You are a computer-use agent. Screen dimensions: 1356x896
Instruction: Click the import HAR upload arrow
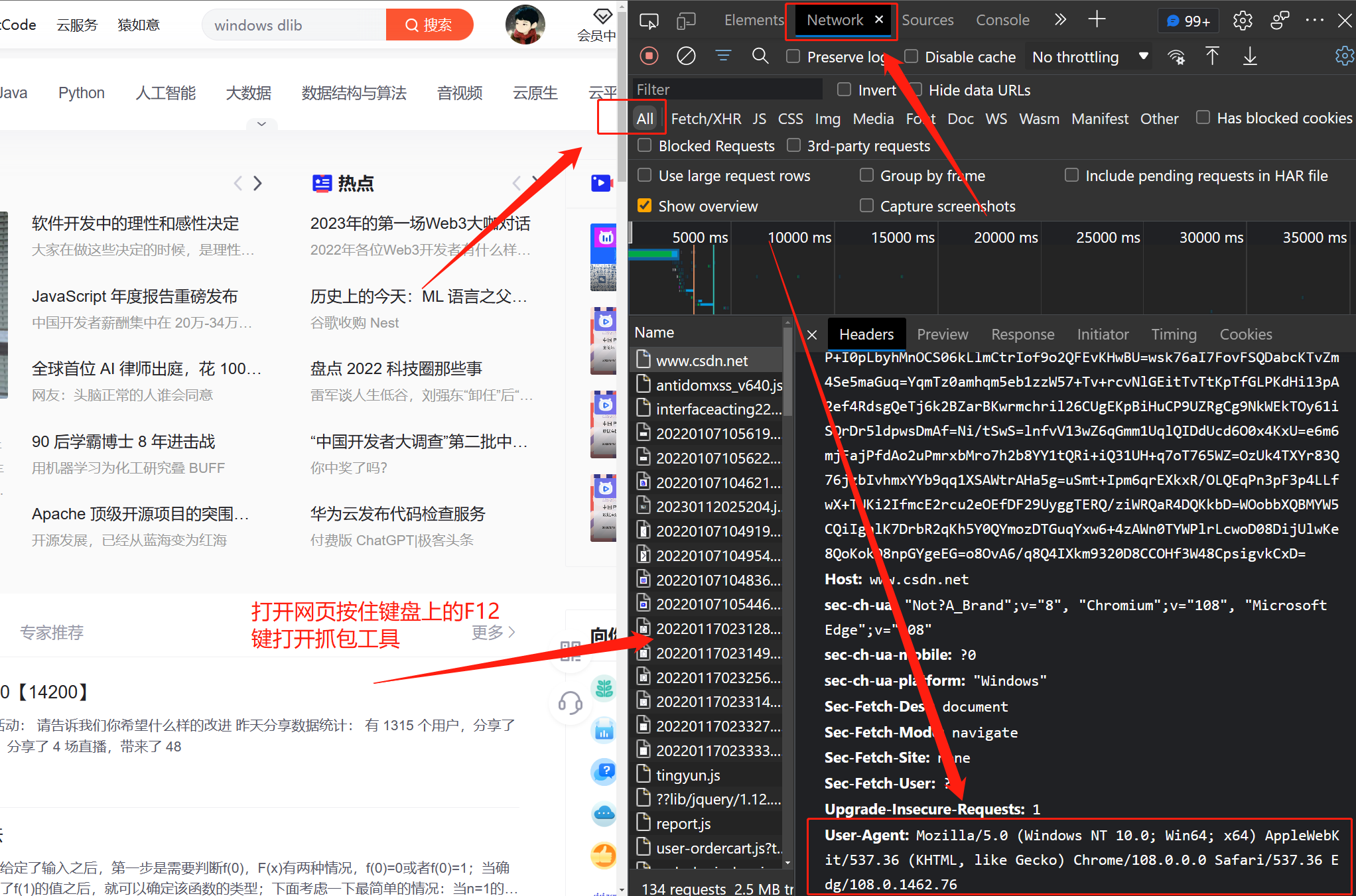[1212, 57]
